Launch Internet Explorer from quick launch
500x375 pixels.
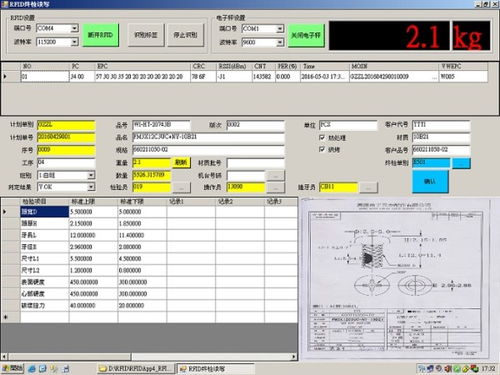tap(32, 369)
